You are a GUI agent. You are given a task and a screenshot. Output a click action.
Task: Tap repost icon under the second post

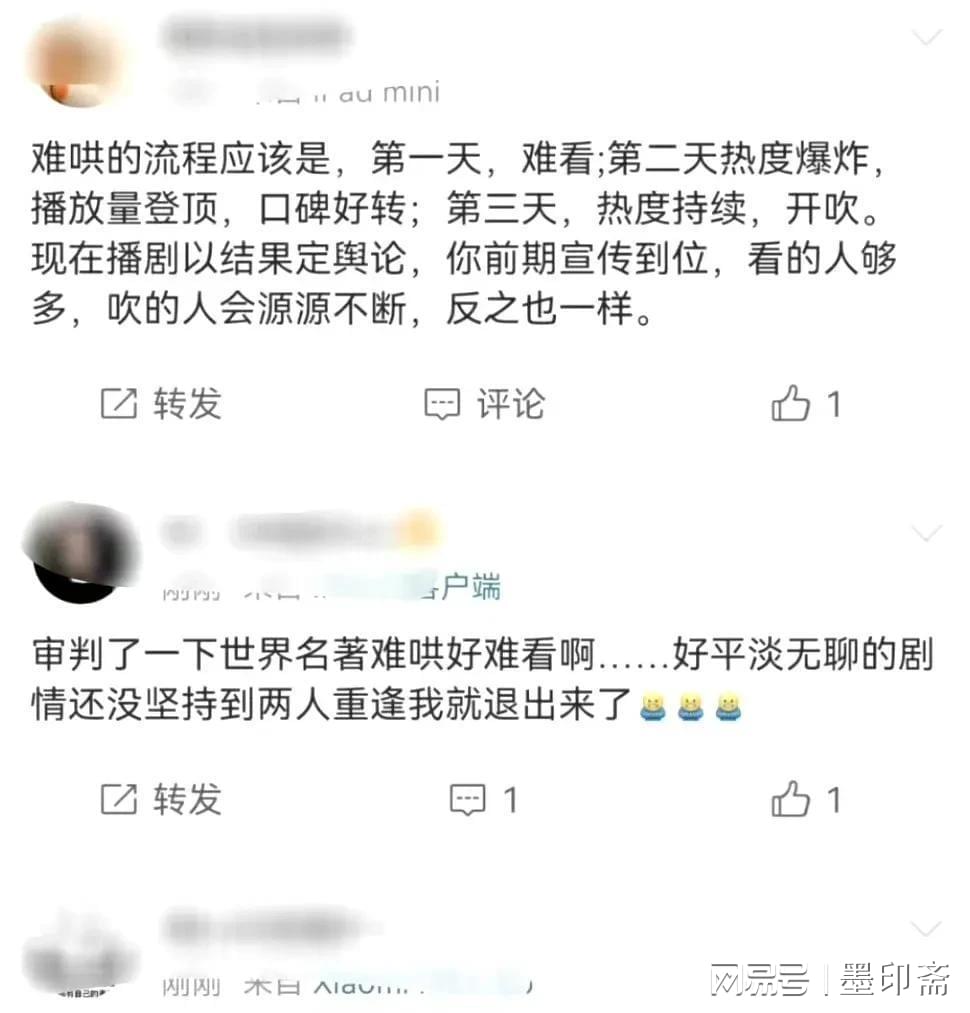[119, 799]
